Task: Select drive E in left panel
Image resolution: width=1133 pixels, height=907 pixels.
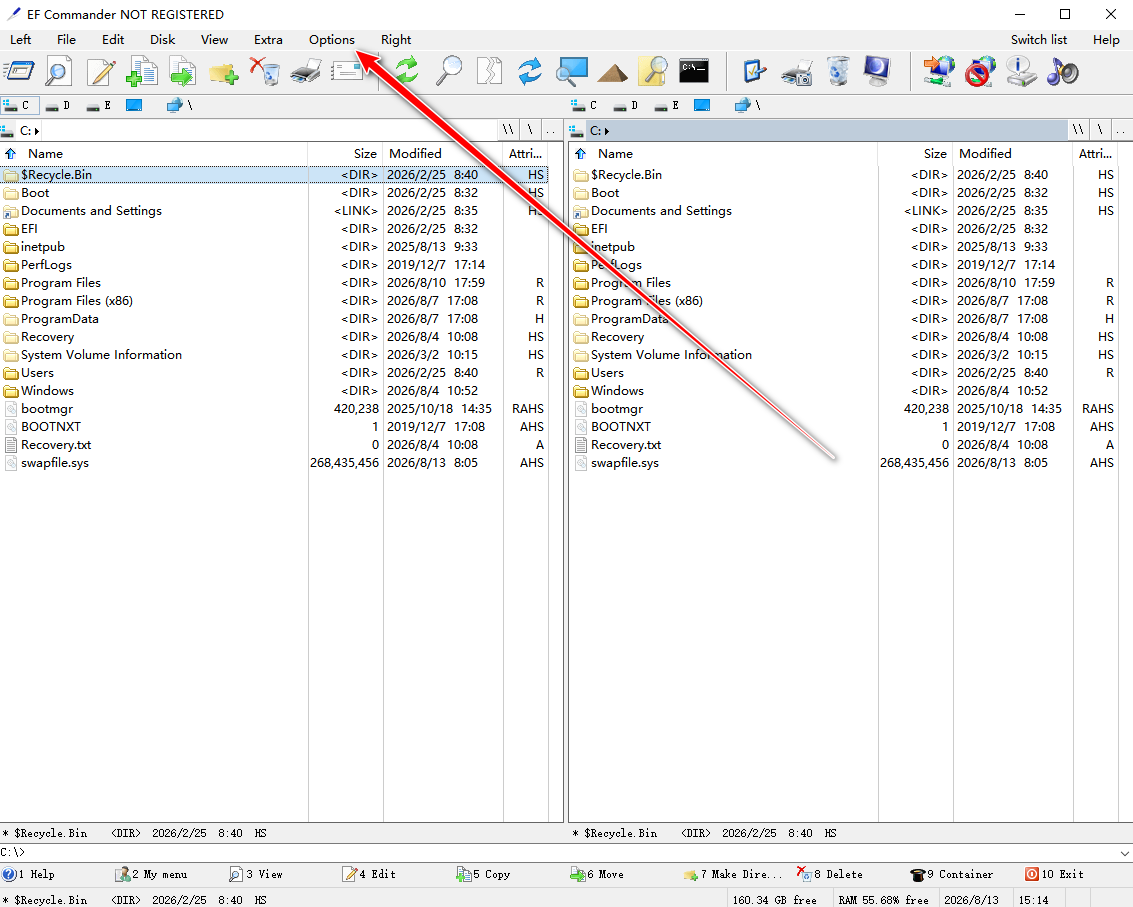Action: pyautogui.click(x=99, y=106)
